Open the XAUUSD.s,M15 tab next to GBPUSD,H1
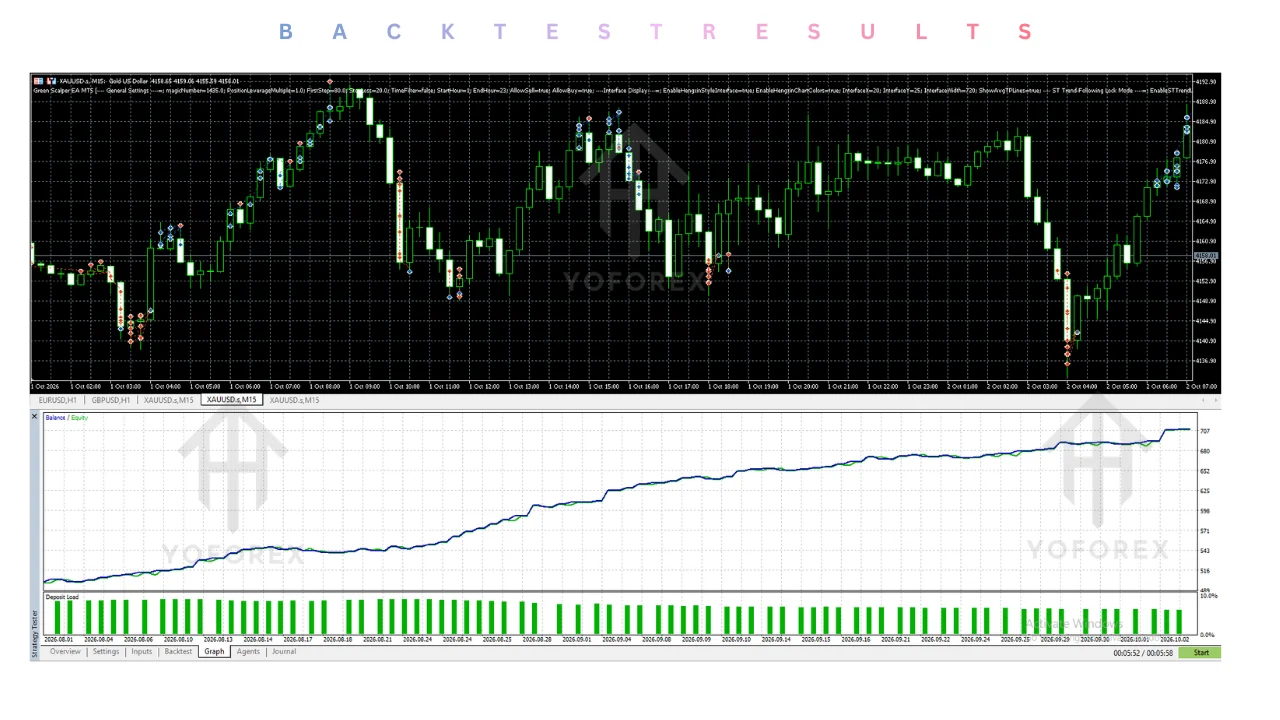The height and width of the screenshot is (720, 1280). [x=170, y=400]
